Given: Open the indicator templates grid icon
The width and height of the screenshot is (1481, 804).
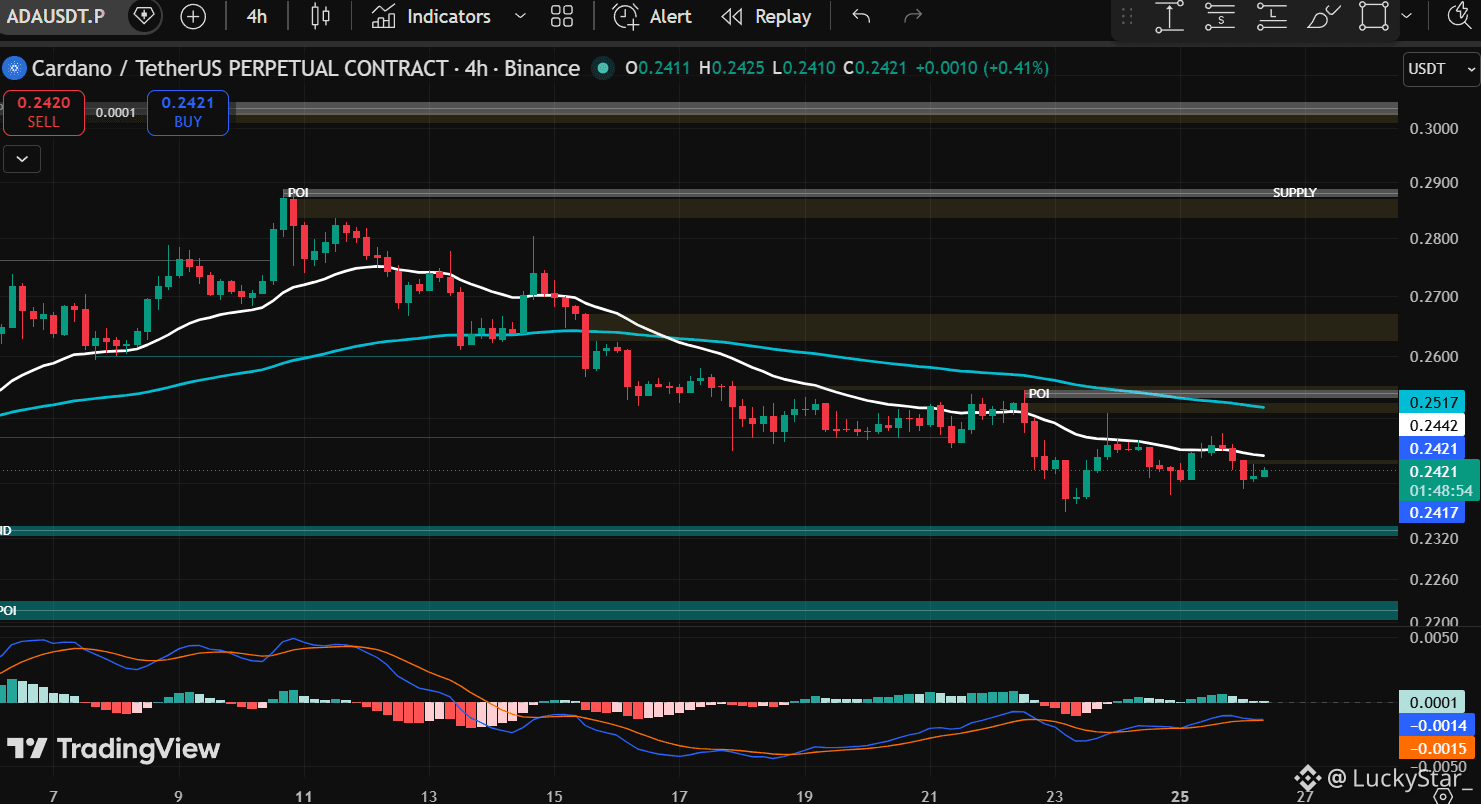Looking at the screenshot, I should (562, 16).
